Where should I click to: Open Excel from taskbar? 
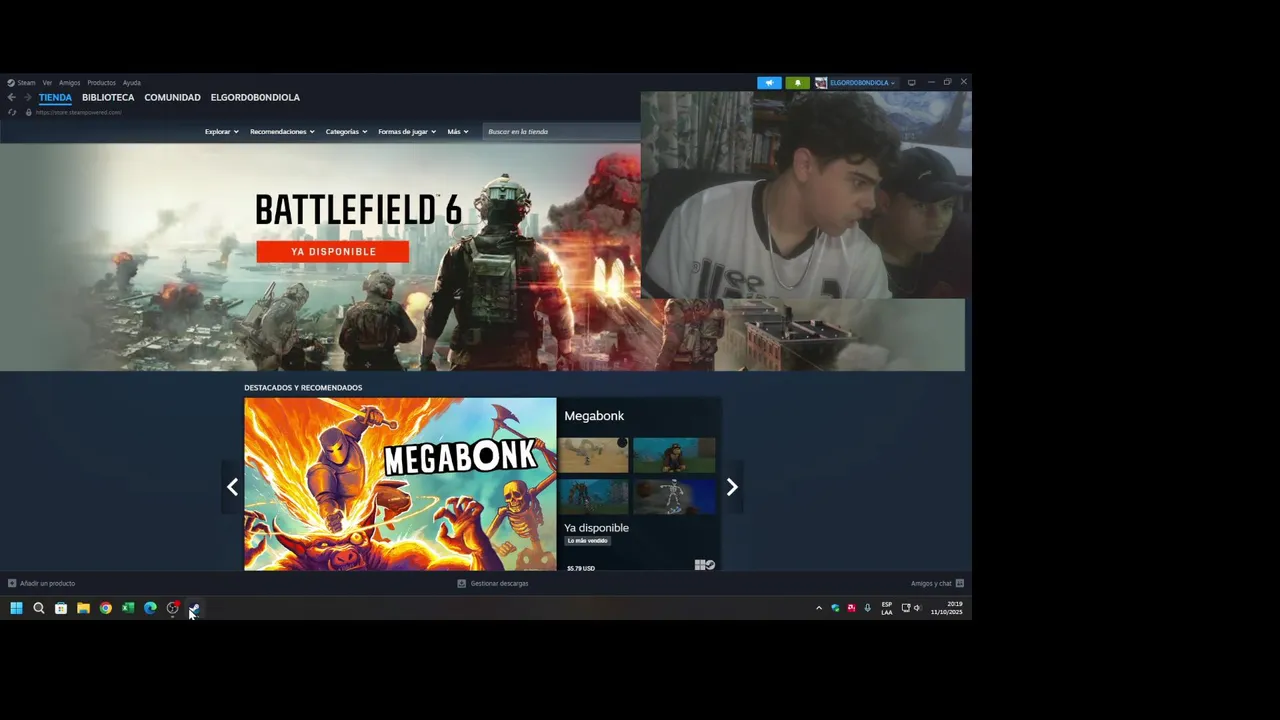coord(128,608)
